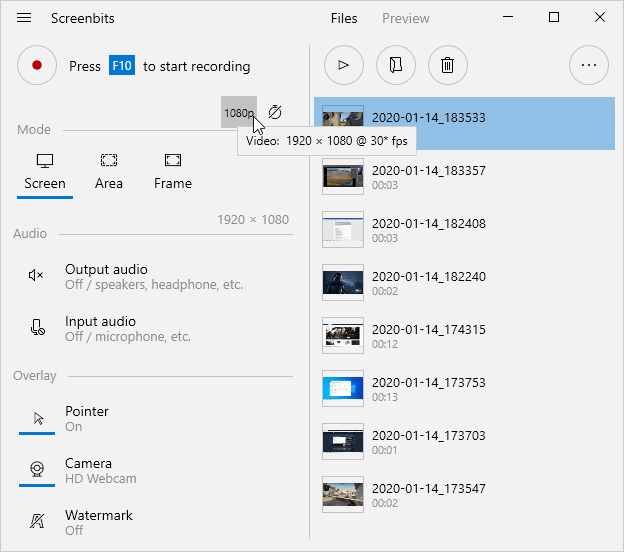Toggle the Camera overlay

tap(37, 470)
